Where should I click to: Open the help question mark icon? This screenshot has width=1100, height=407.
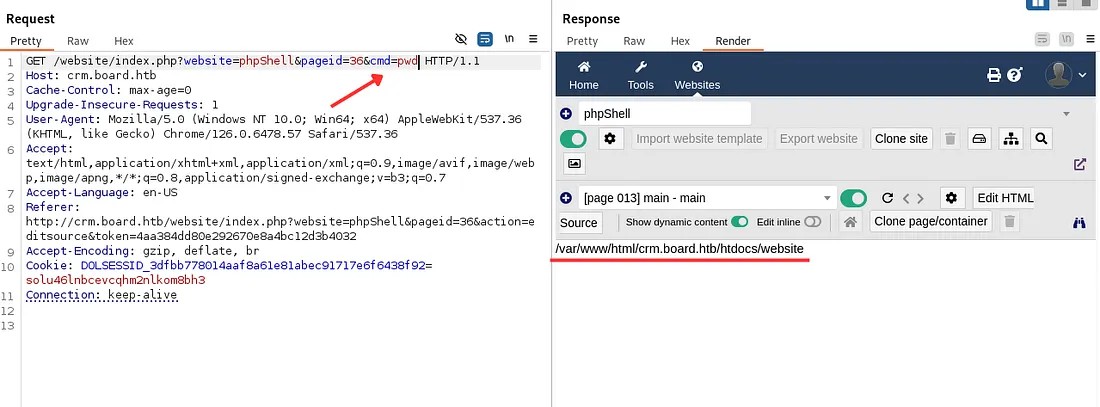click(x=1014, y=75)
